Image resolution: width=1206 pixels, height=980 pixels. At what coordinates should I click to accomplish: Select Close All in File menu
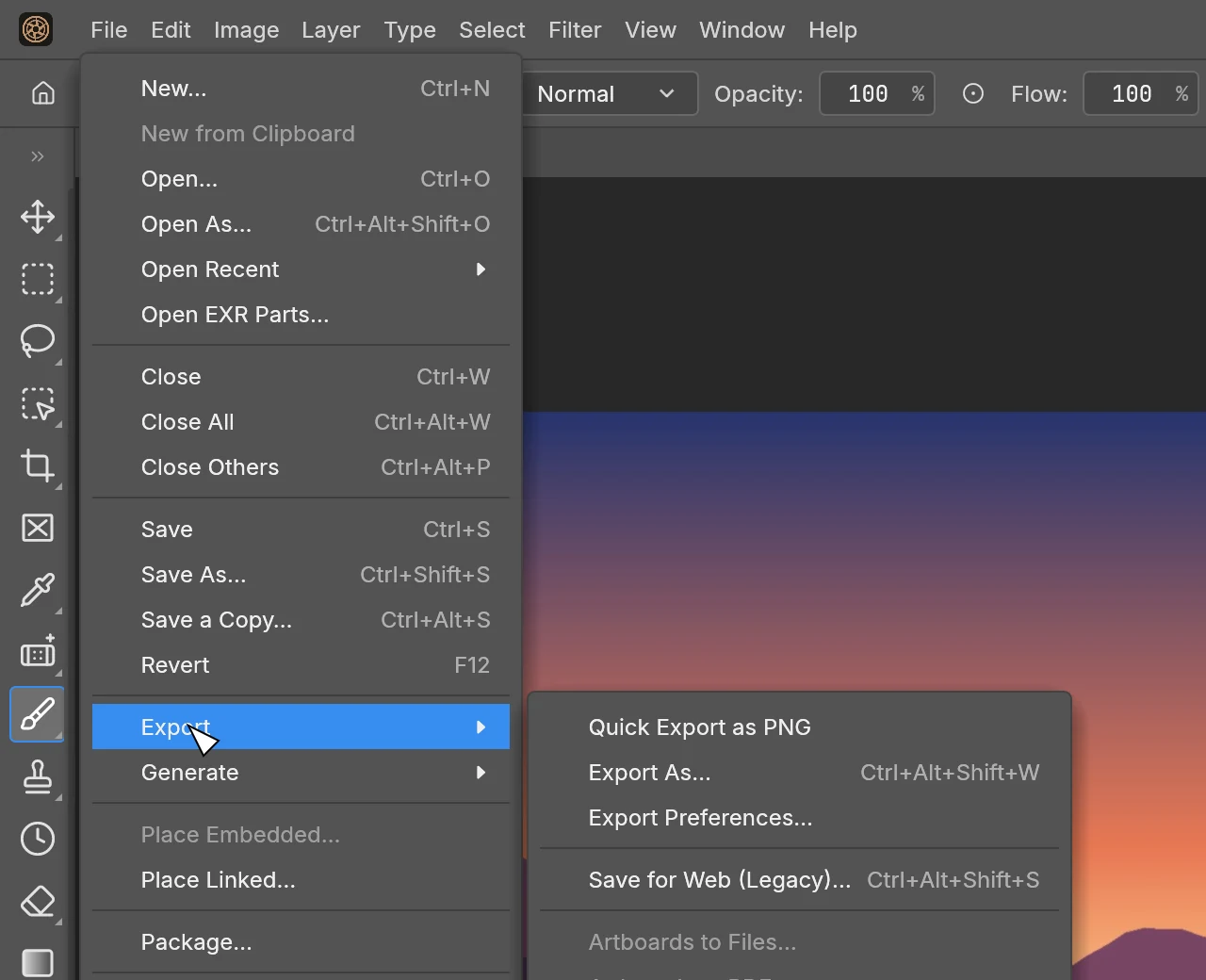coord(301,422)
